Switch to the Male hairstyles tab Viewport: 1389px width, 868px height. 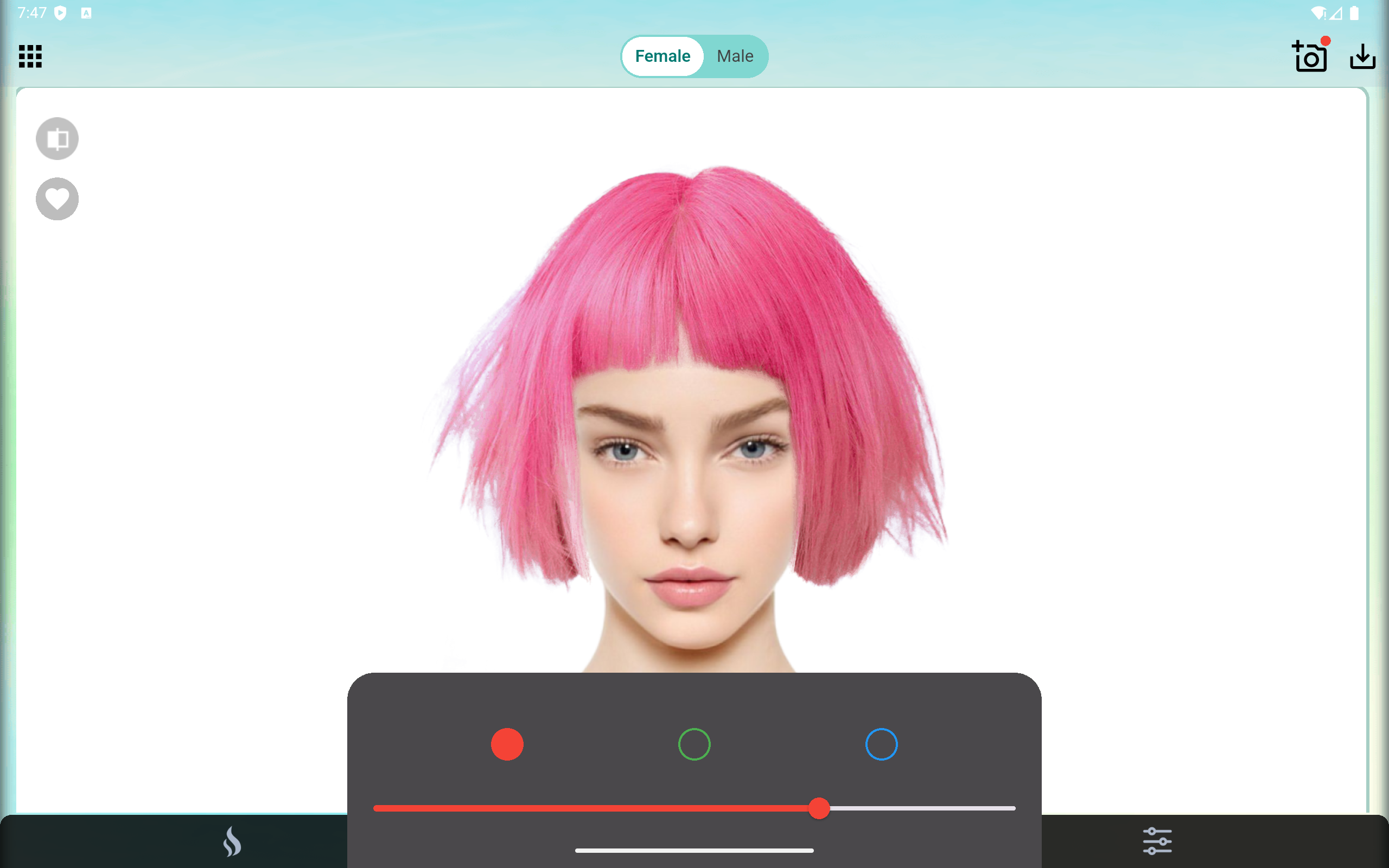(735, 56)
